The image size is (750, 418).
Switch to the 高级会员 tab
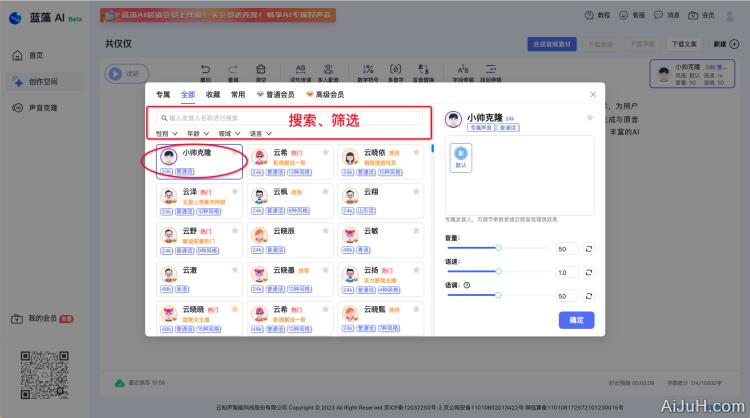(x=326, y=94)
